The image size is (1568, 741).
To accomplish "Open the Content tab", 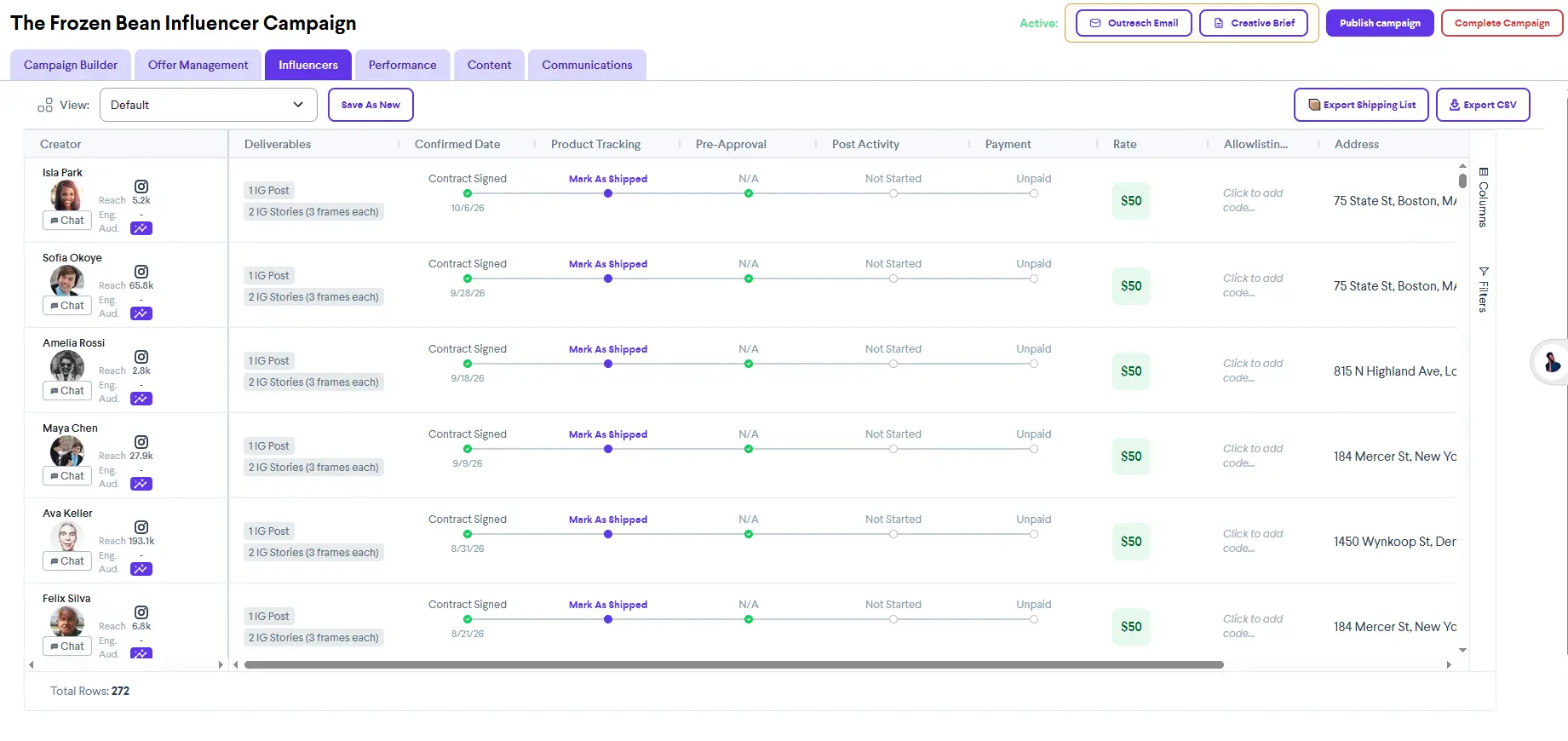I will point(489,65).
